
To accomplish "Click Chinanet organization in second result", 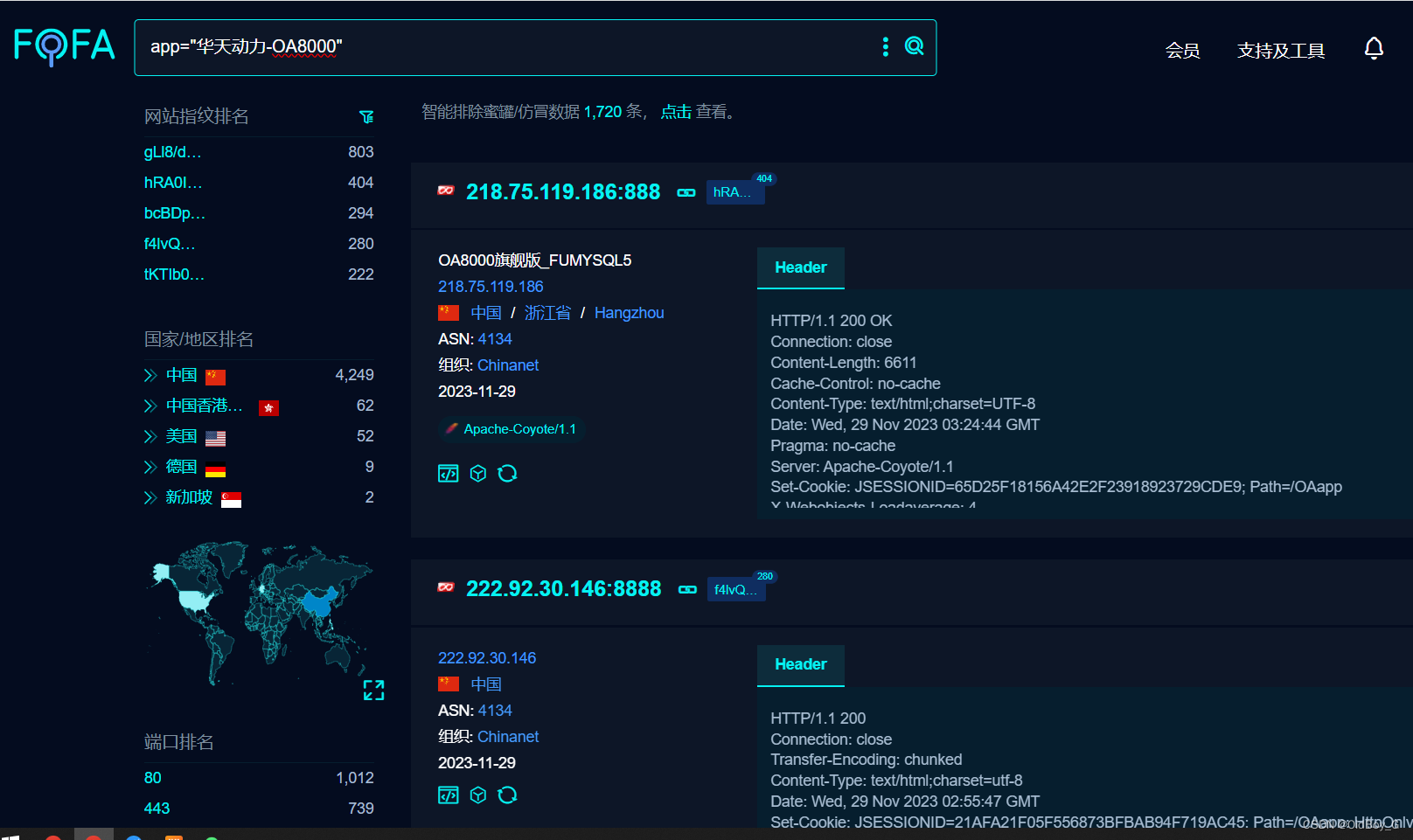I will [x=508, y=737].
